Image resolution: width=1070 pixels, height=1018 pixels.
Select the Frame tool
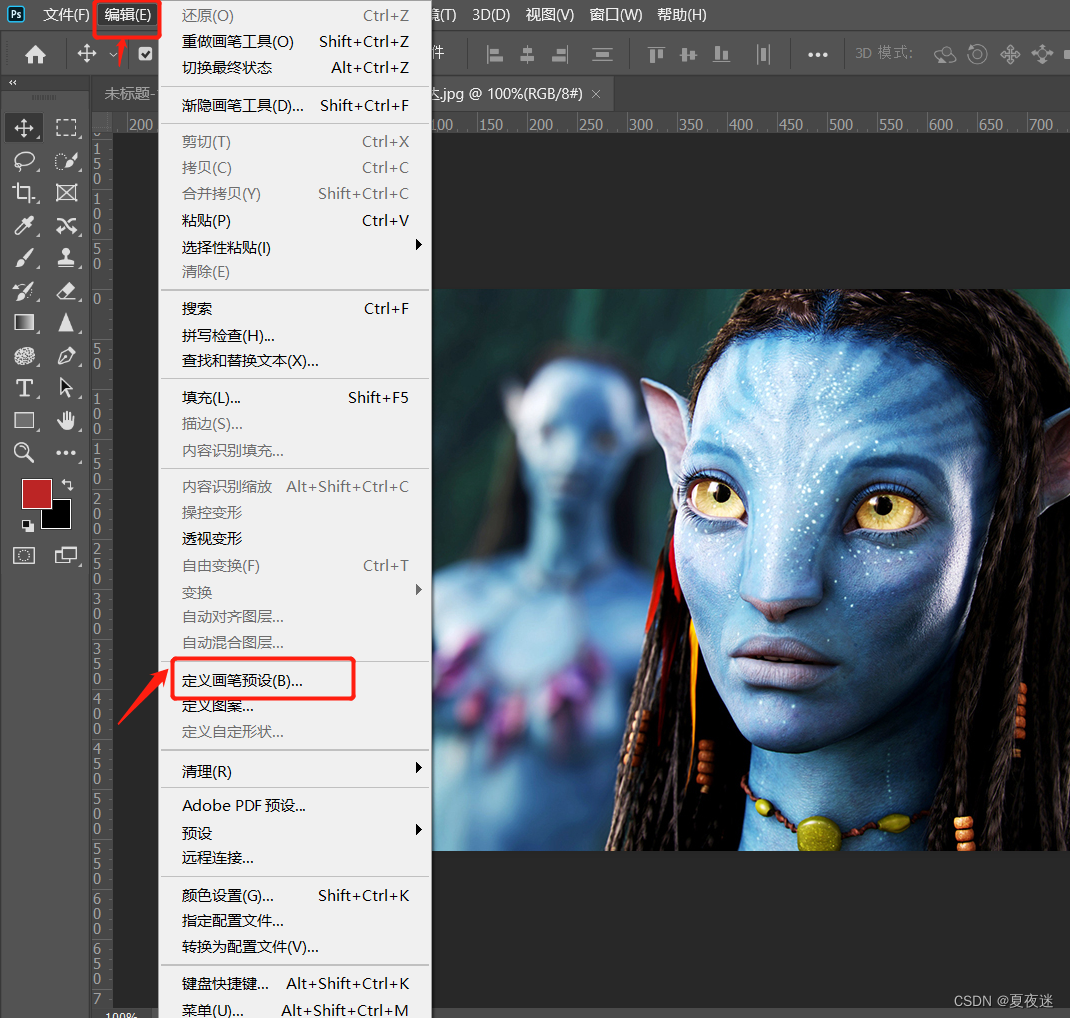pos(66,193)
